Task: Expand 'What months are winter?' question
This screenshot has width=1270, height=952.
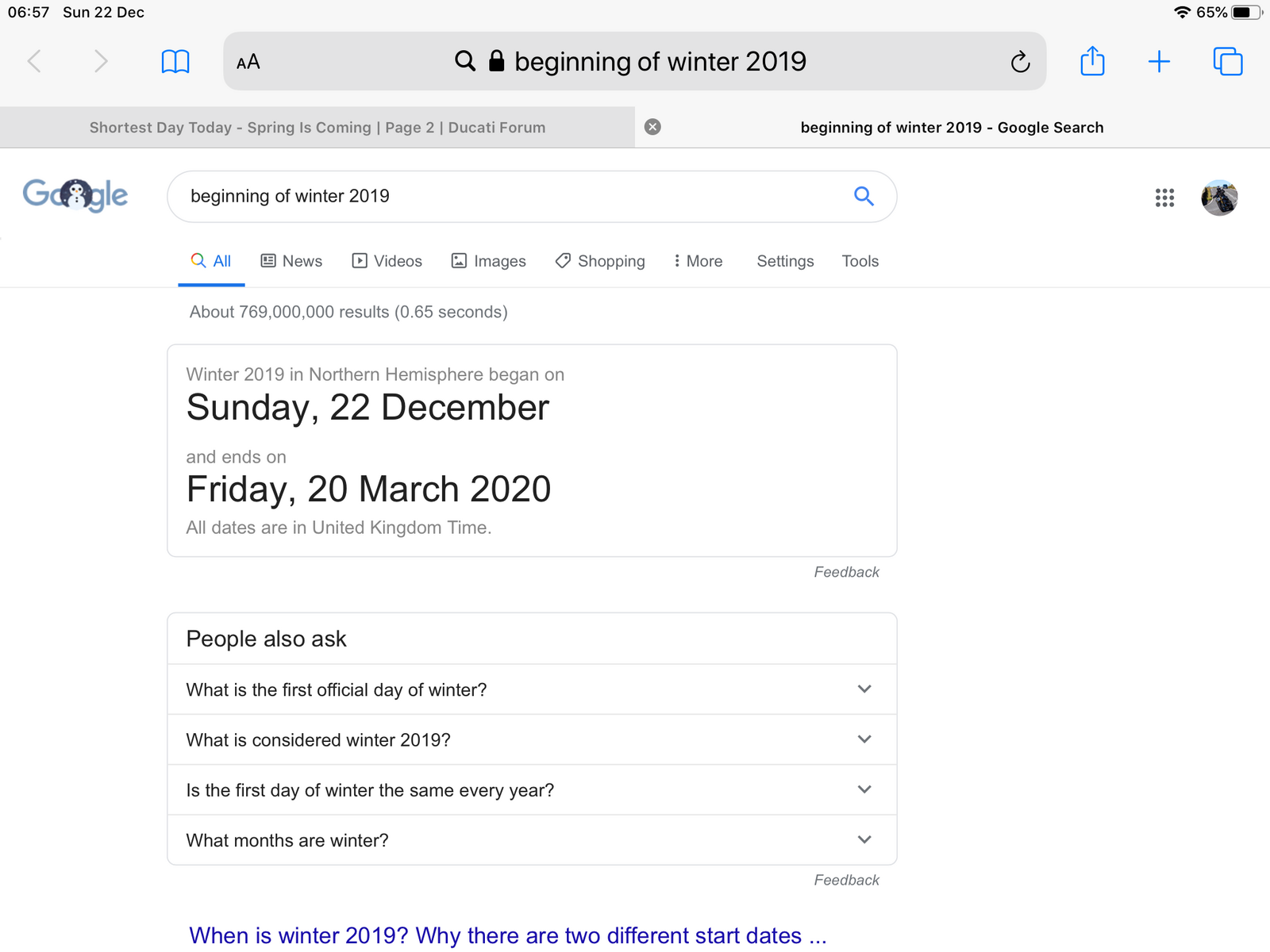Action: (x=532, y=840)
